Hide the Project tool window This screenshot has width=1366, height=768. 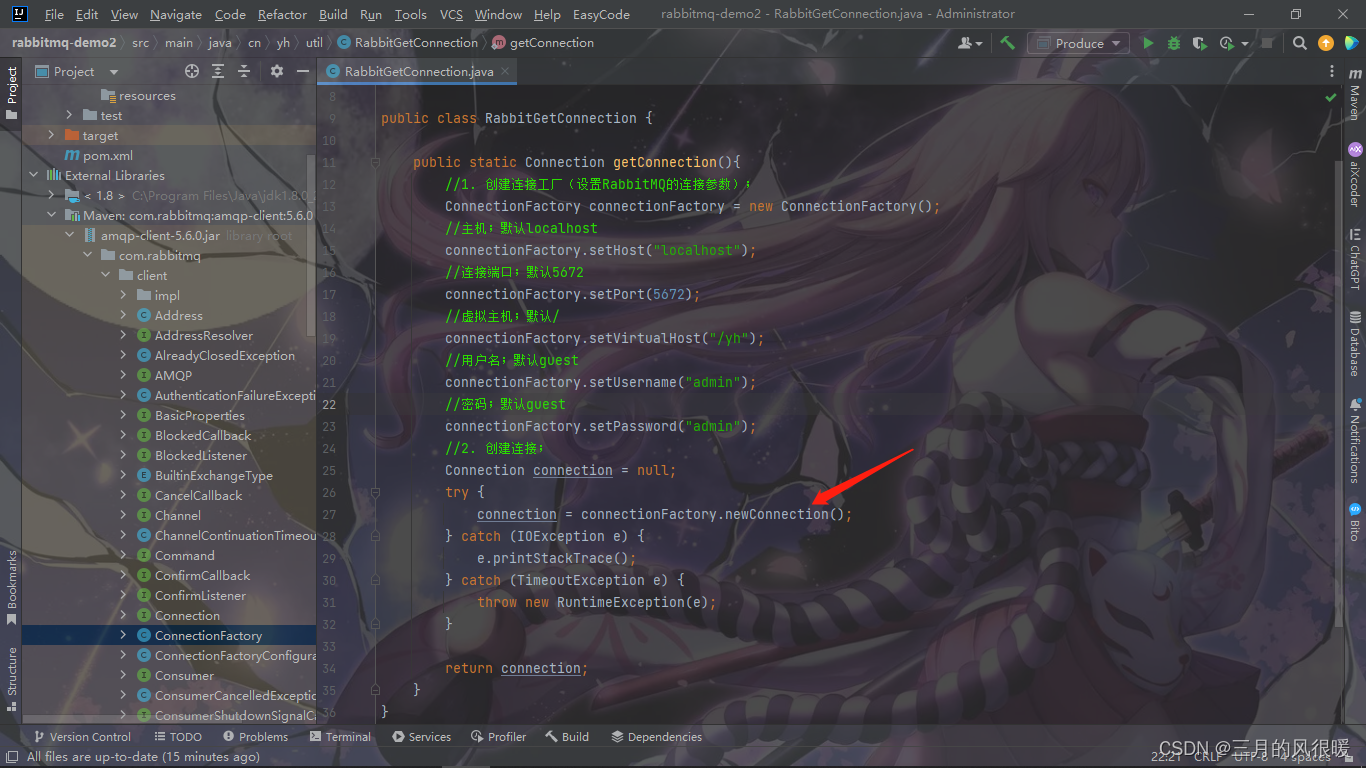(x=303, y=71)
